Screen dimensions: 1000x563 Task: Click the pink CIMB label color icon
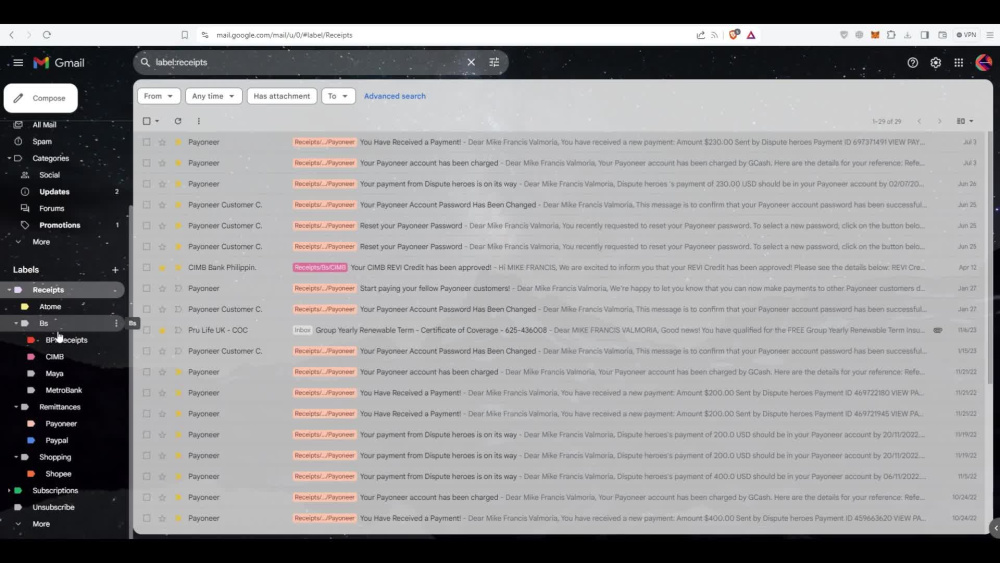pyautogui.click(x=31, y=357)
